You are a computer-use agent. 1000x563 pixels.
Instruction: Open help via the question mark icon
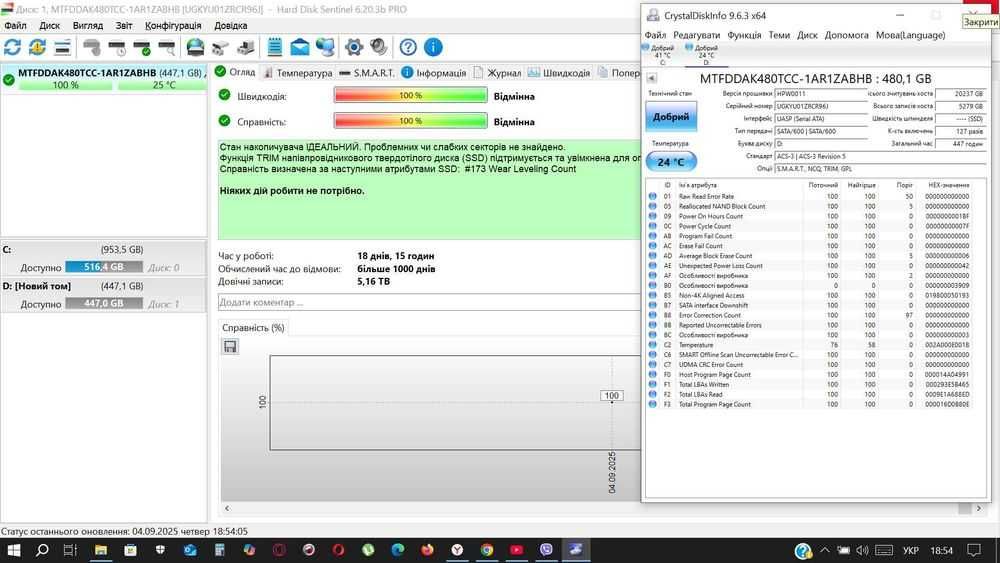click(408, 47)
